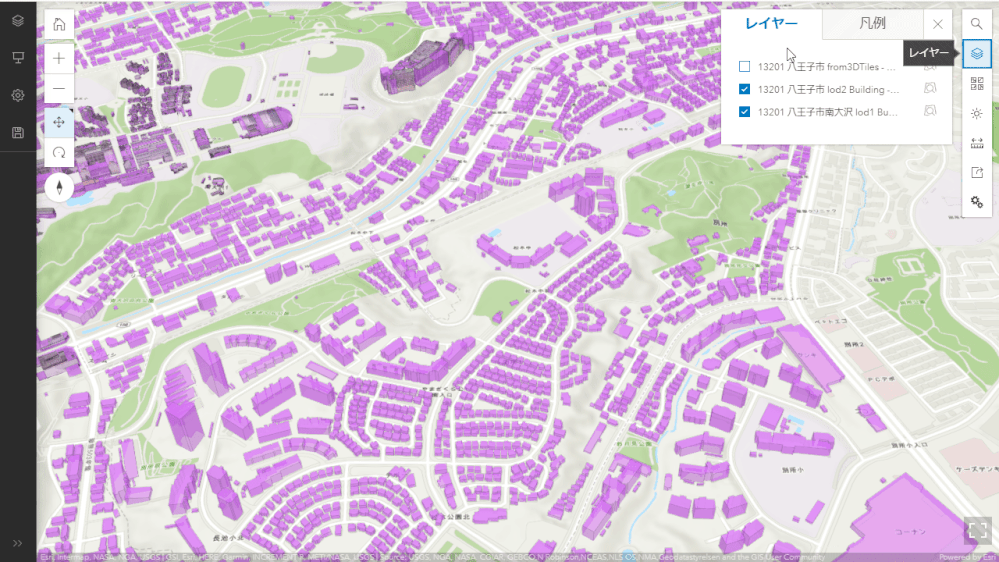Zoom to the lod2 Building layer extent

[x=930, y=89]
